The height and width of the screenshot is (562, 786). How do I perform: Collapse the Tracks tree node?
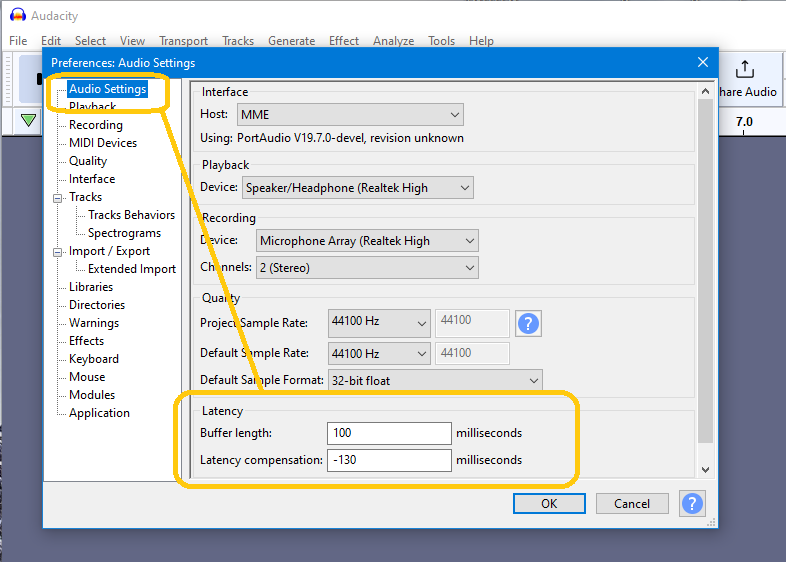point(58,198)
